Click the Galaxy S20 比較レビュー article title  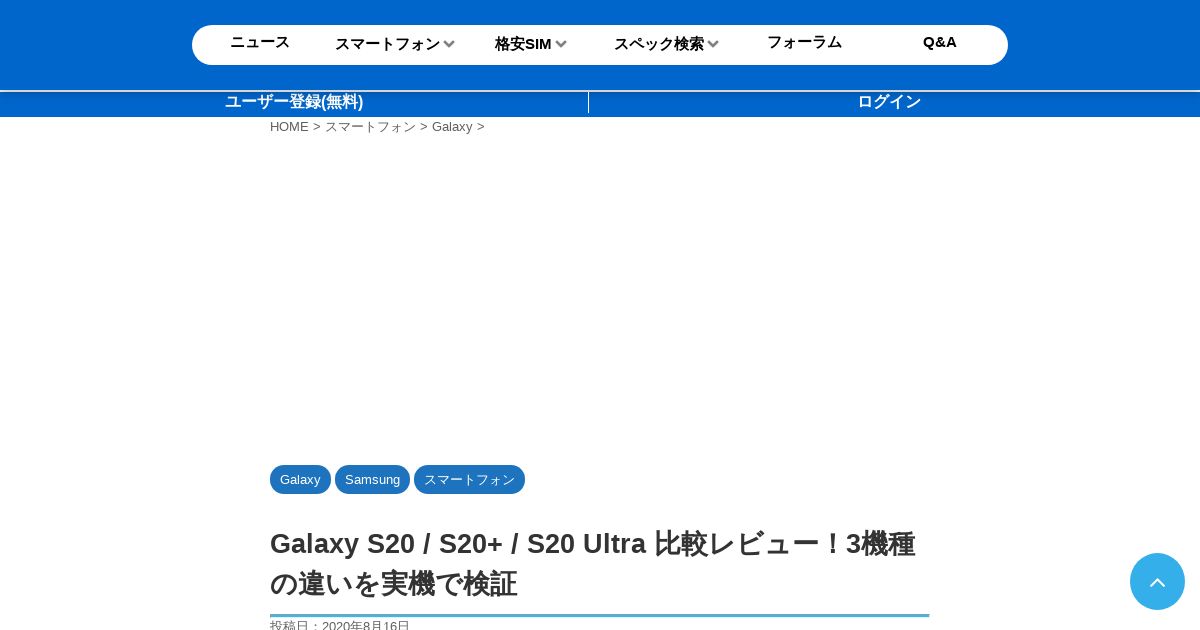click(x=592, y=564)
